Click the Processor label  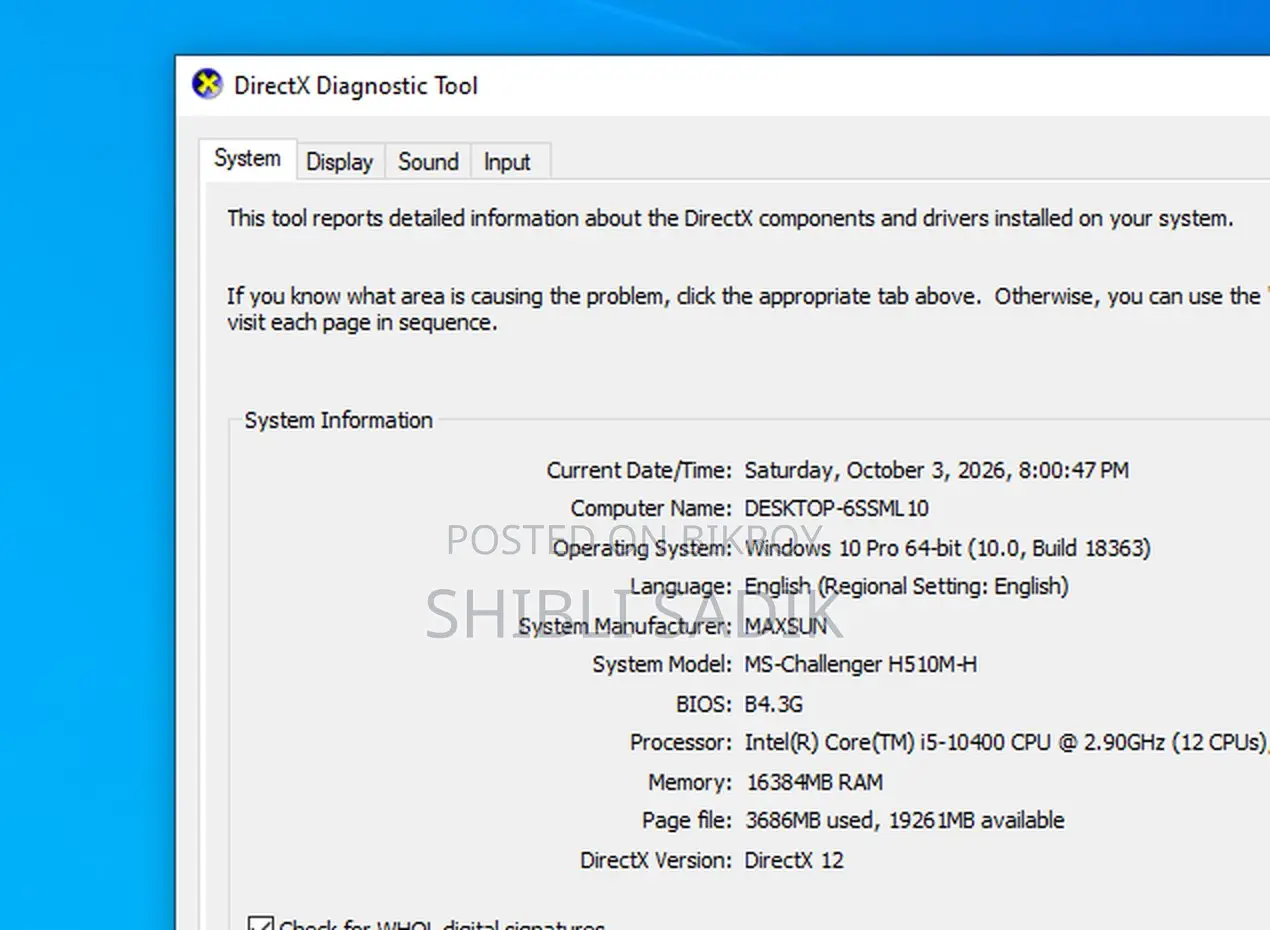point(681,743)
